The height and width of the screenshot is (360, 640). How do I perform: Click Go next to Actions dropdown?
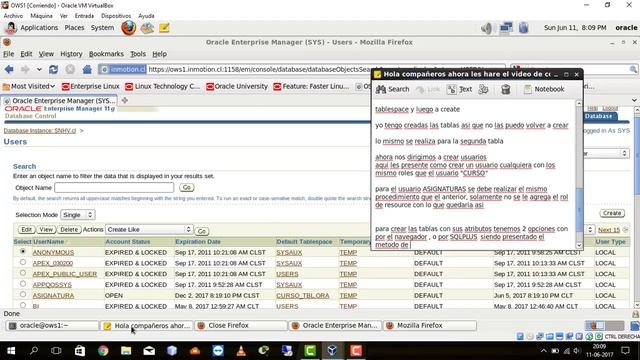[202, 231]
